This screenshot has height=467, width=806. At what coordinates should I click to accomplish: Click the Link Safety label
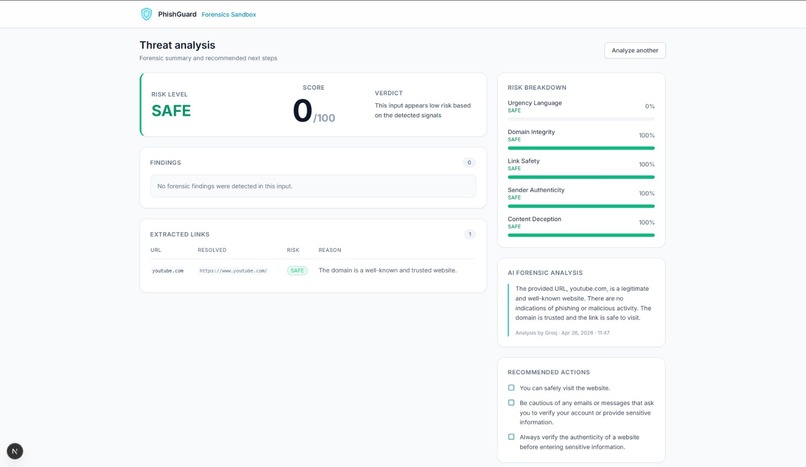(x=523, y=161)
